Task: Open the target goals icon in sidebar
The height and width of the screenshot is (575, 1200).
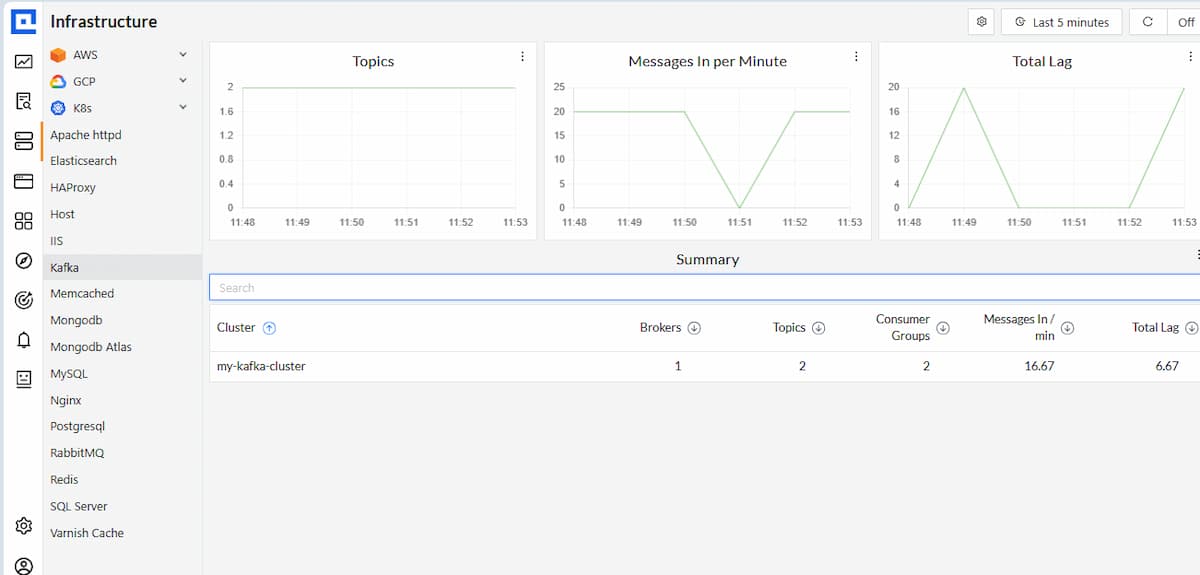Action: point(23,300)
